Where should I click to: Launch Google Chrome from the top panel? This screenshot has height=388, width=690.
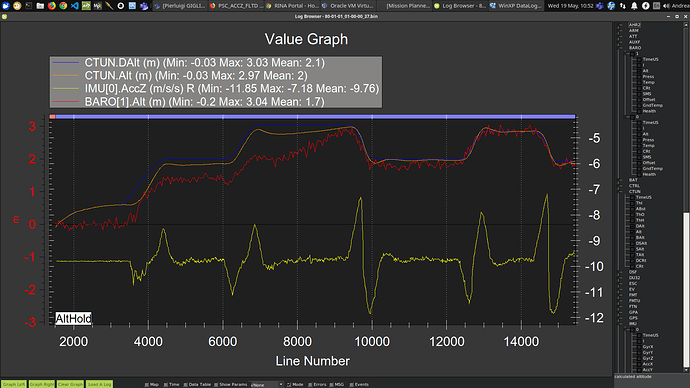point(63,6)
